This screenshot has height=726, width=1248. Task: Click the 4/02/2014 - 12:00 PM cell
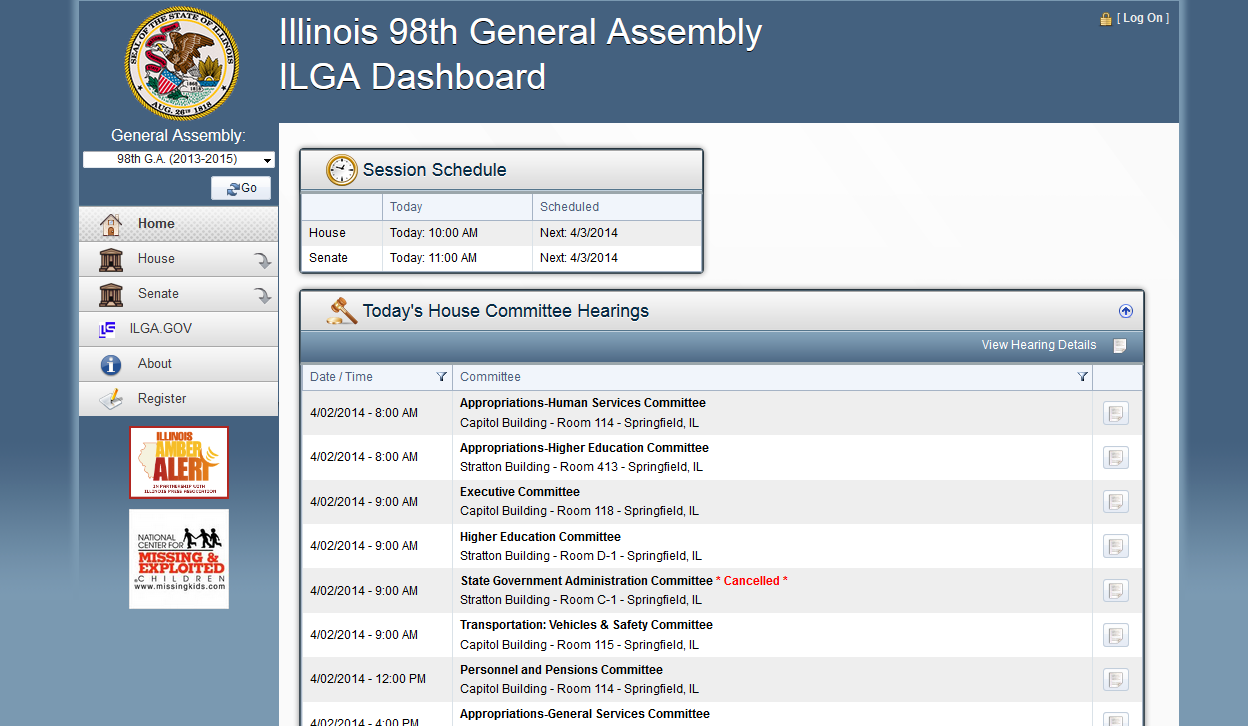pyautogui.click(x=377, y=679)
